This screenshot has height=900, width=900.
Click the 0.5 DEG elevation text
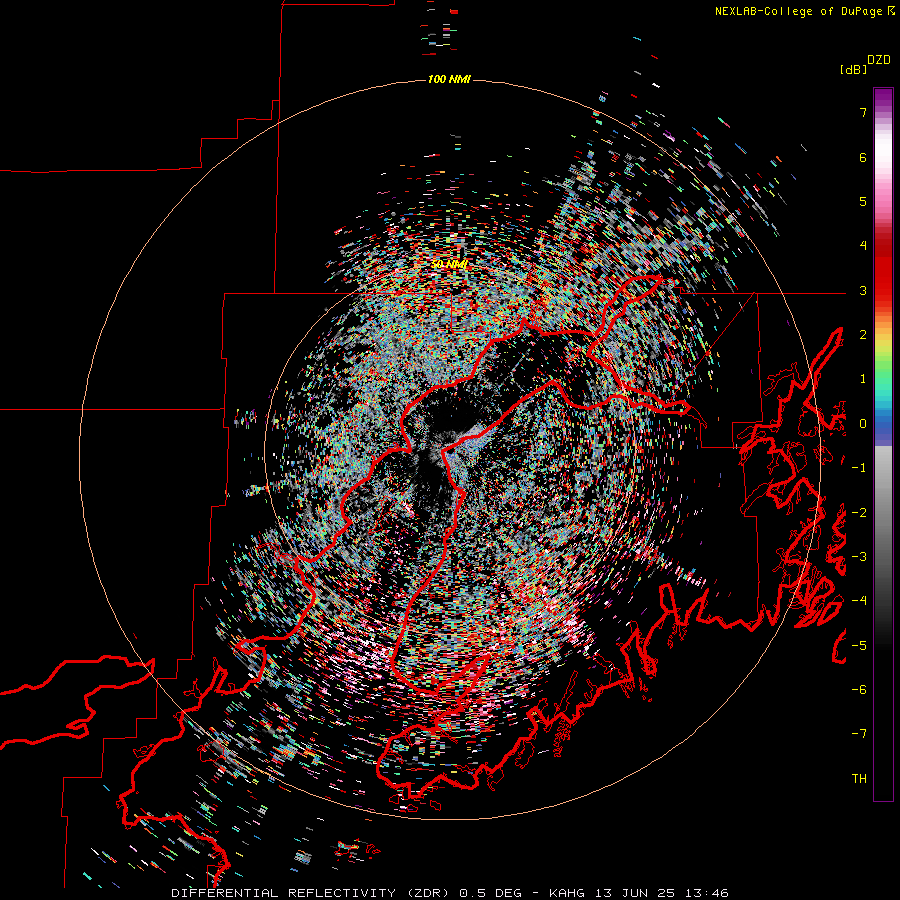pyautogui.click(x=490, y=893)
